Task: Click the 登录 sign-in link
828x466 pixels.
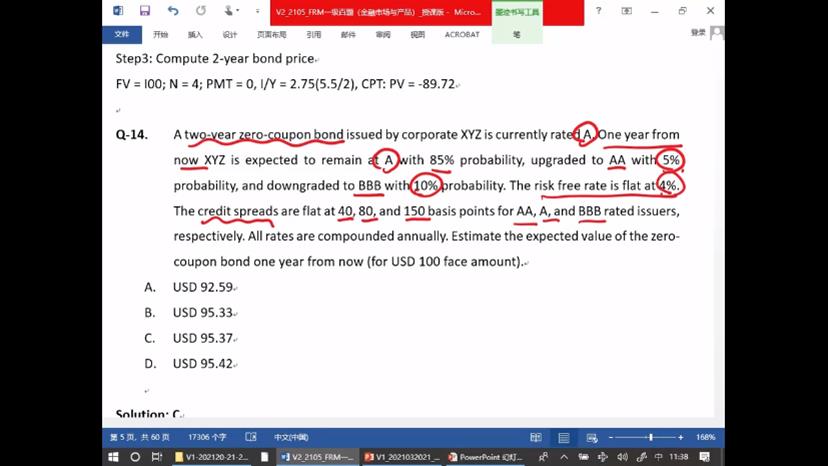Action: click(x=698, y=33)
